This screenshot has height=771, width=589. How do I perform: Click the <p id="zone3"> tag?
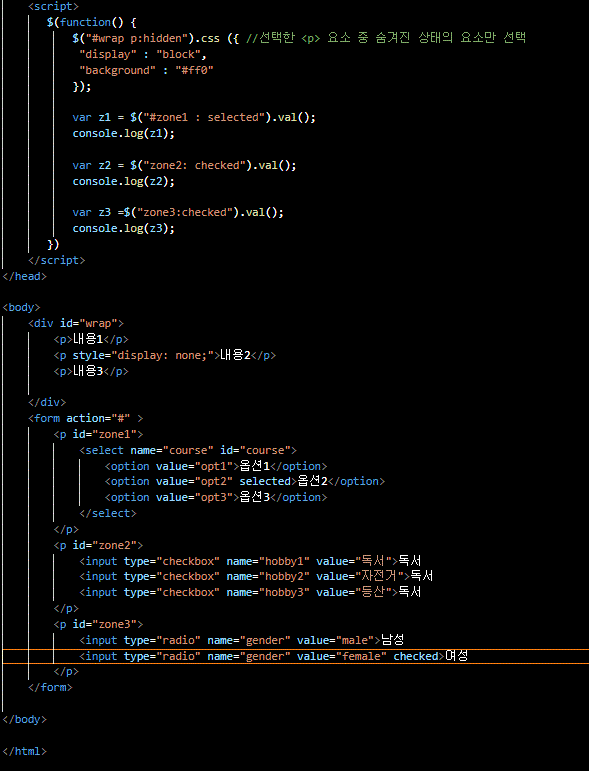click(x=98, y=624)
